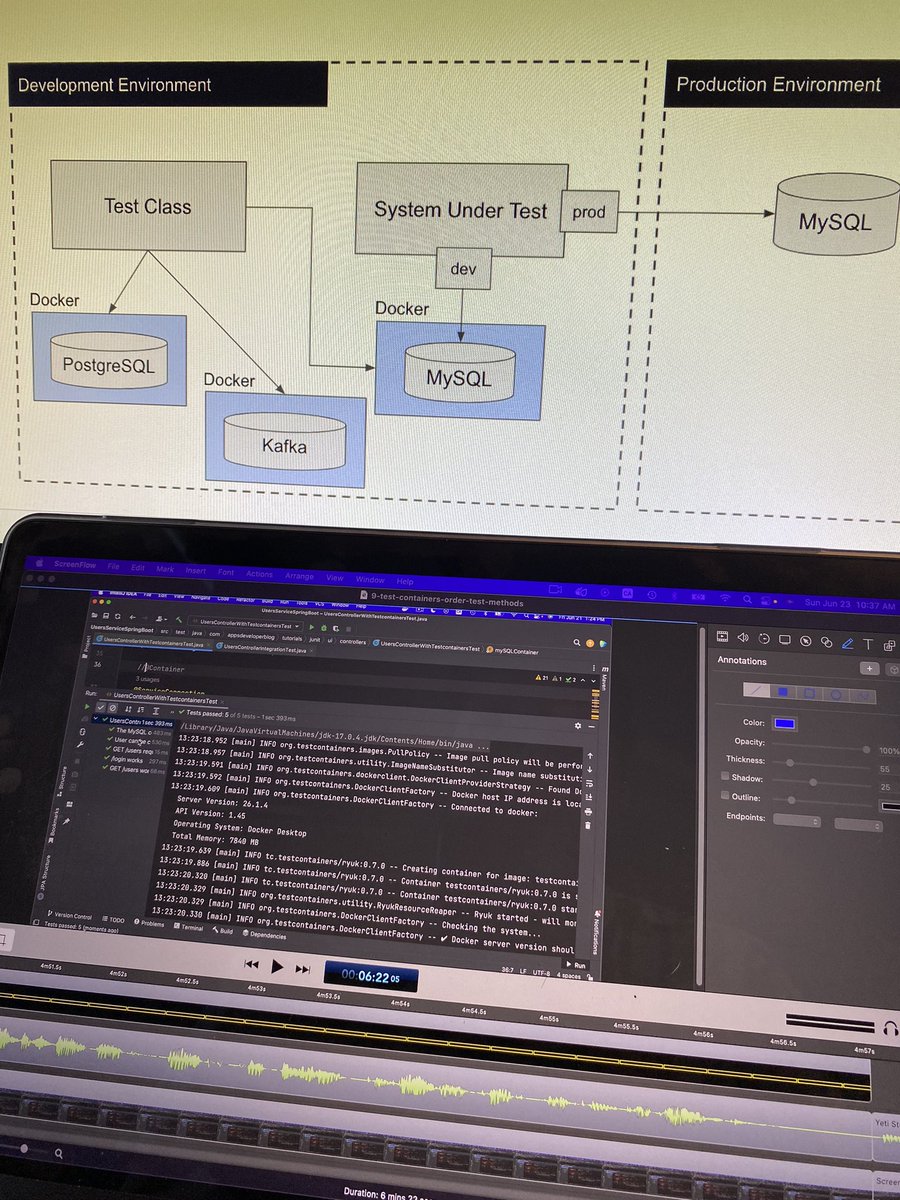Open the outline black color swatch
Screen dimensions: 900x1200
(889, 806)
